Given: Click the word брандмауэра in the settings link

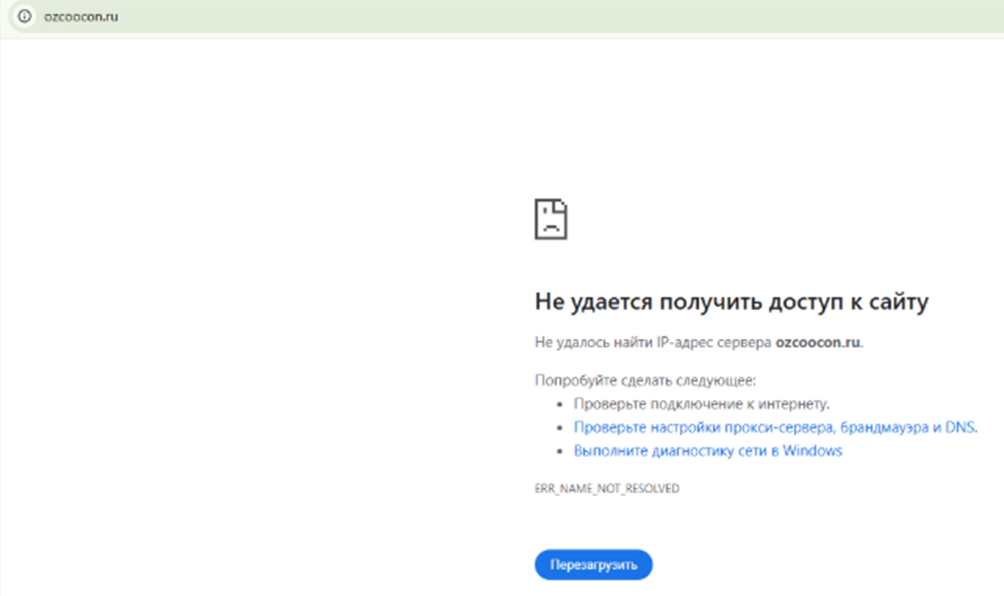Looking at the screenshot, I should pos(883,428).
